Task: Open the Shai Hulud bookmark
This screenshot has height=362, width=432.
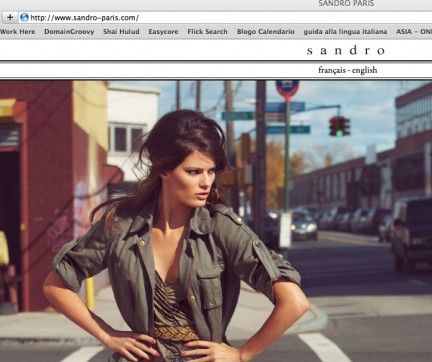Action: pyautogui.click(x=121, y=32)
